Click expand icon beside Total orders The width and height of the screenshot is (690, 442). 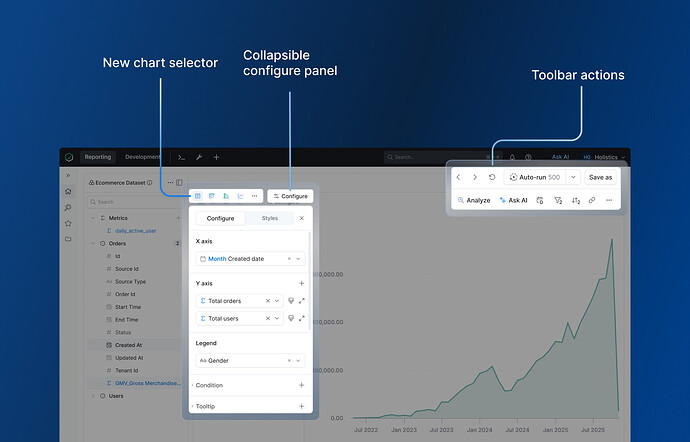(x=301, y=300)
